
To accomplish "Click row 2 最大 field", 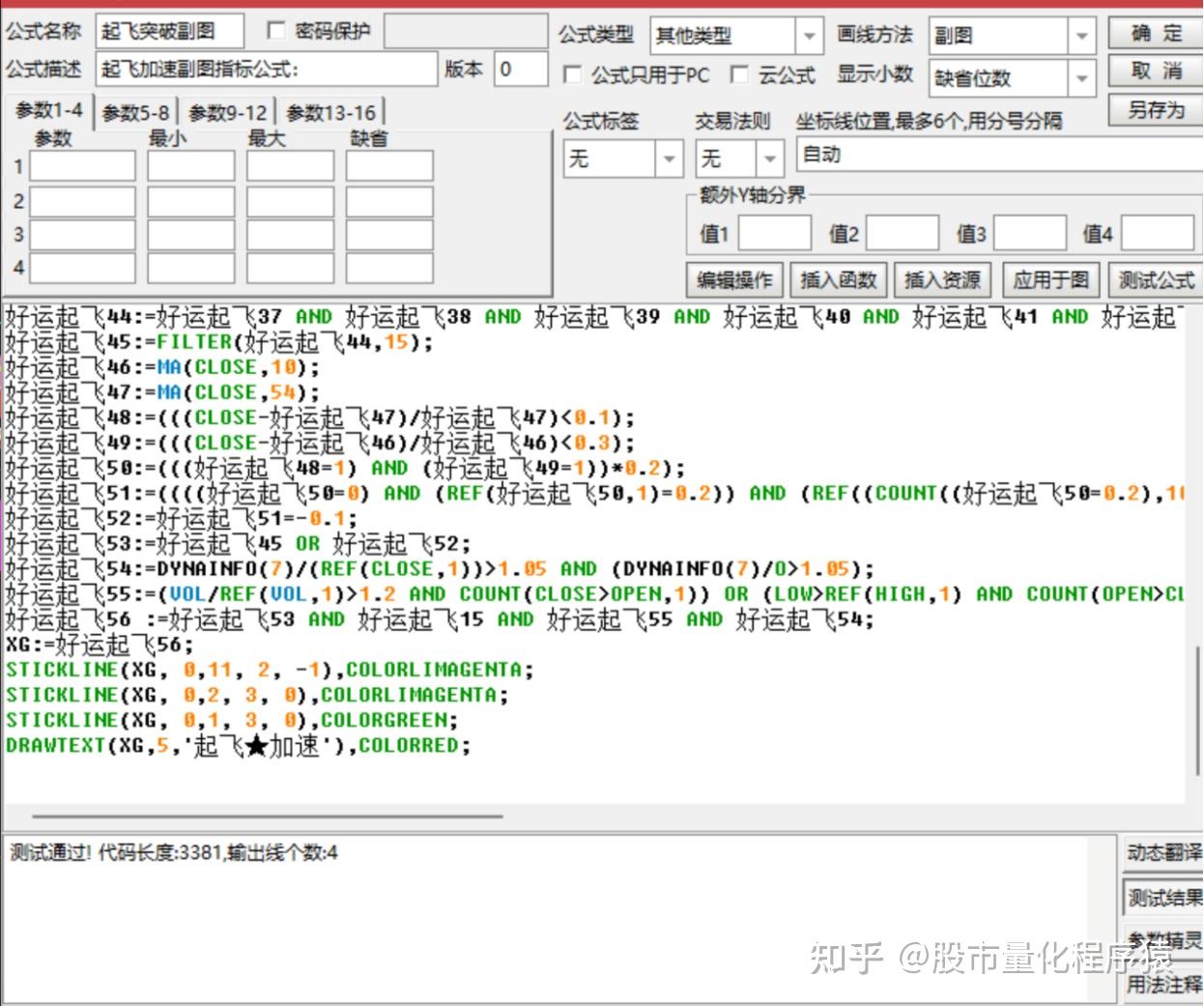I will [290, 201].
